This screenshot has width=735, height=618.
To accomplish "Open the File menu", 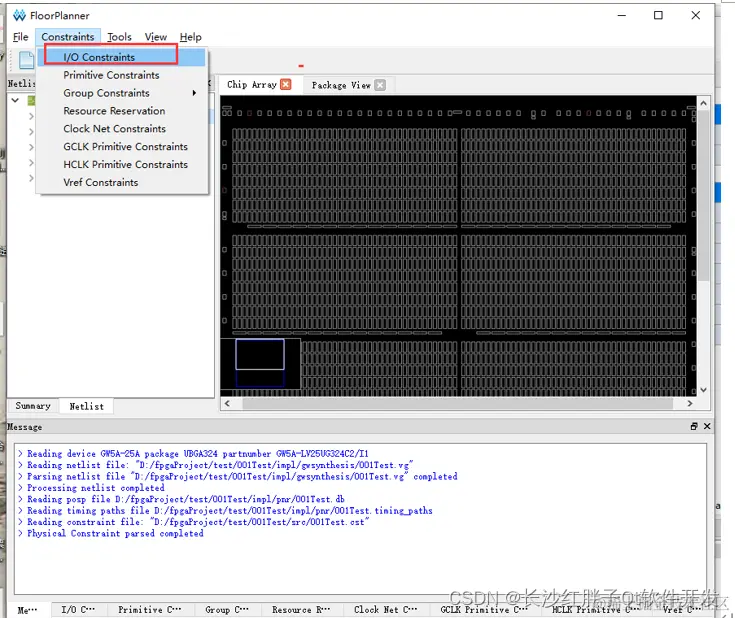I will pyautogui.click(x=20, y=37).
